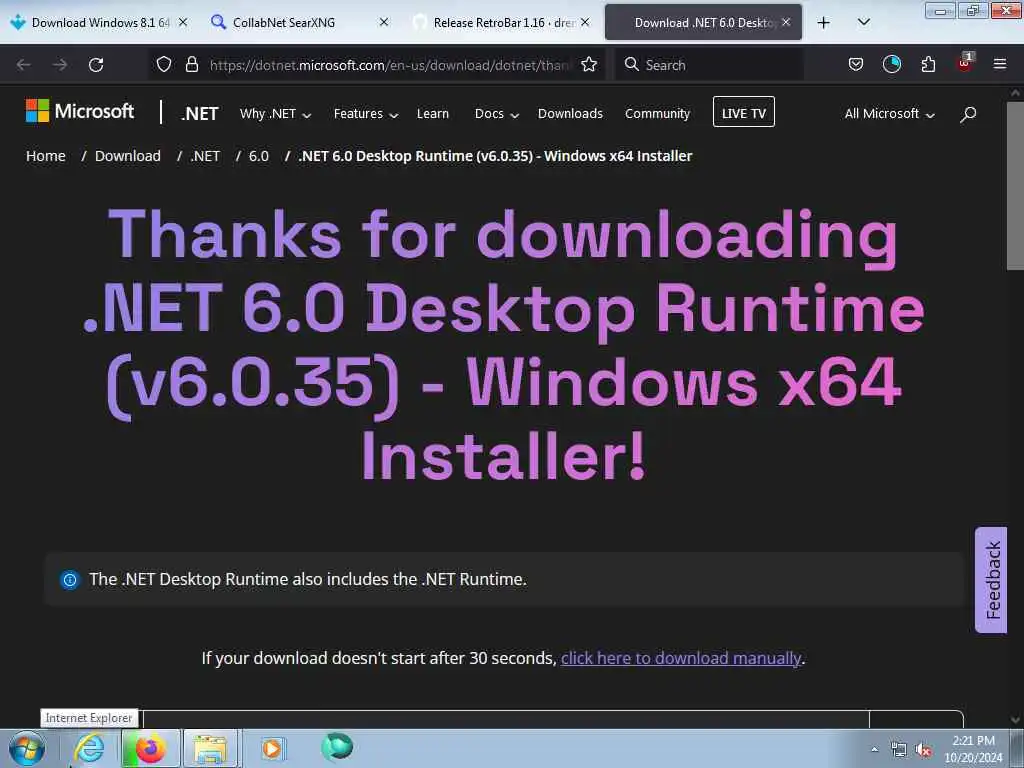Click the Microsoft logo in the header

click(80, 111)
